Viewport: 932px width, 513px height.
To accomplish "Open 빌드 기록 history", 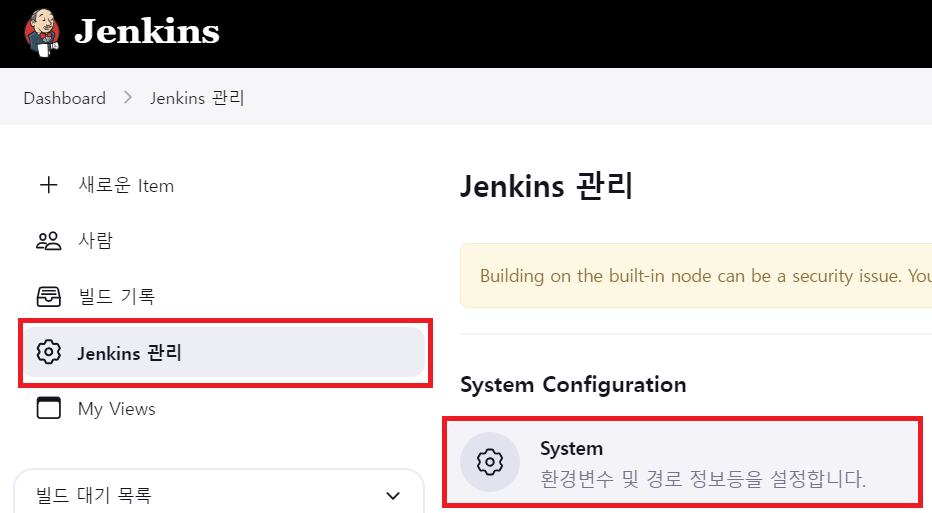I will tap(116, 296).
